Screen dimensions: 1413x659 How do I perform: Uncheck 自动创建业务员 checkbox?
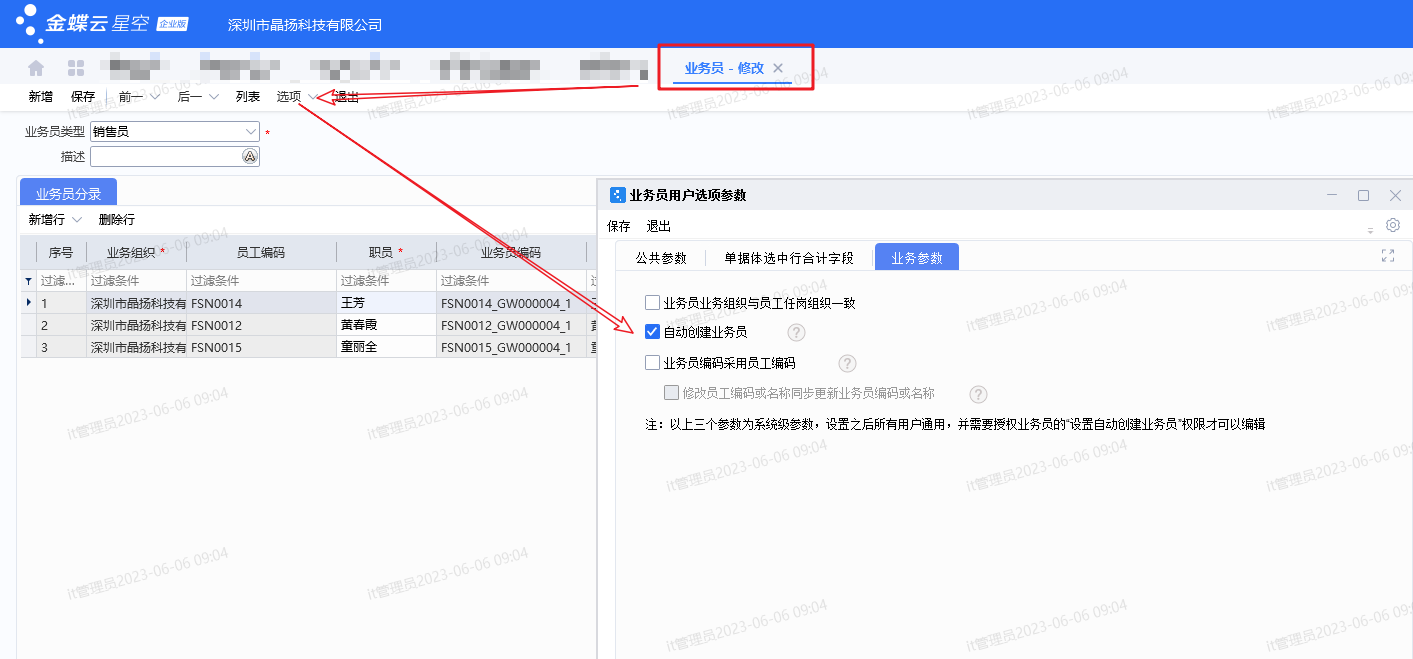(x=652, y=332)
